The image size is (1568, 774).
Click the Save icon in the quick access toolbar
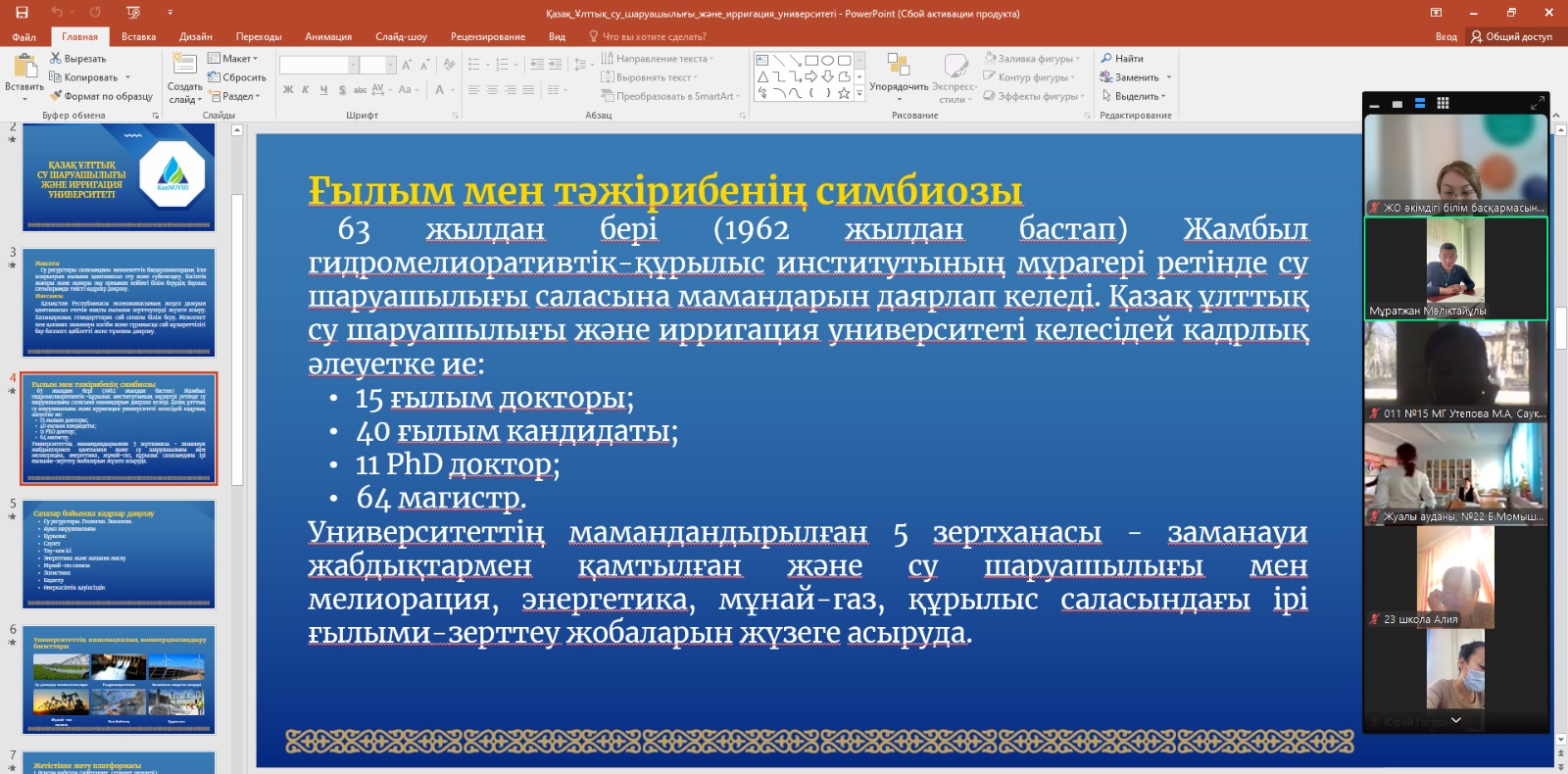point(22,13)
